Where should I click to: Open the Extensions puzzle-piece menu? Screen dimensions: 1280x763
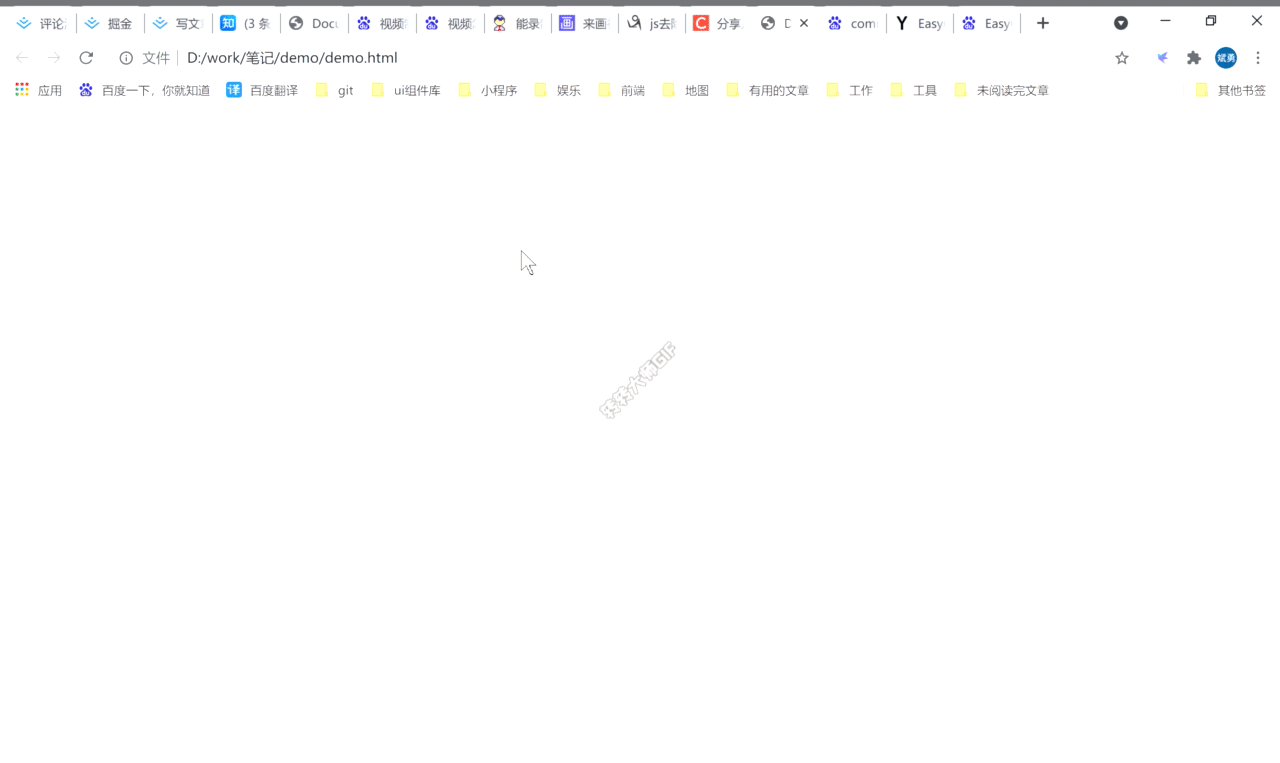click(x=1194, y=58)
